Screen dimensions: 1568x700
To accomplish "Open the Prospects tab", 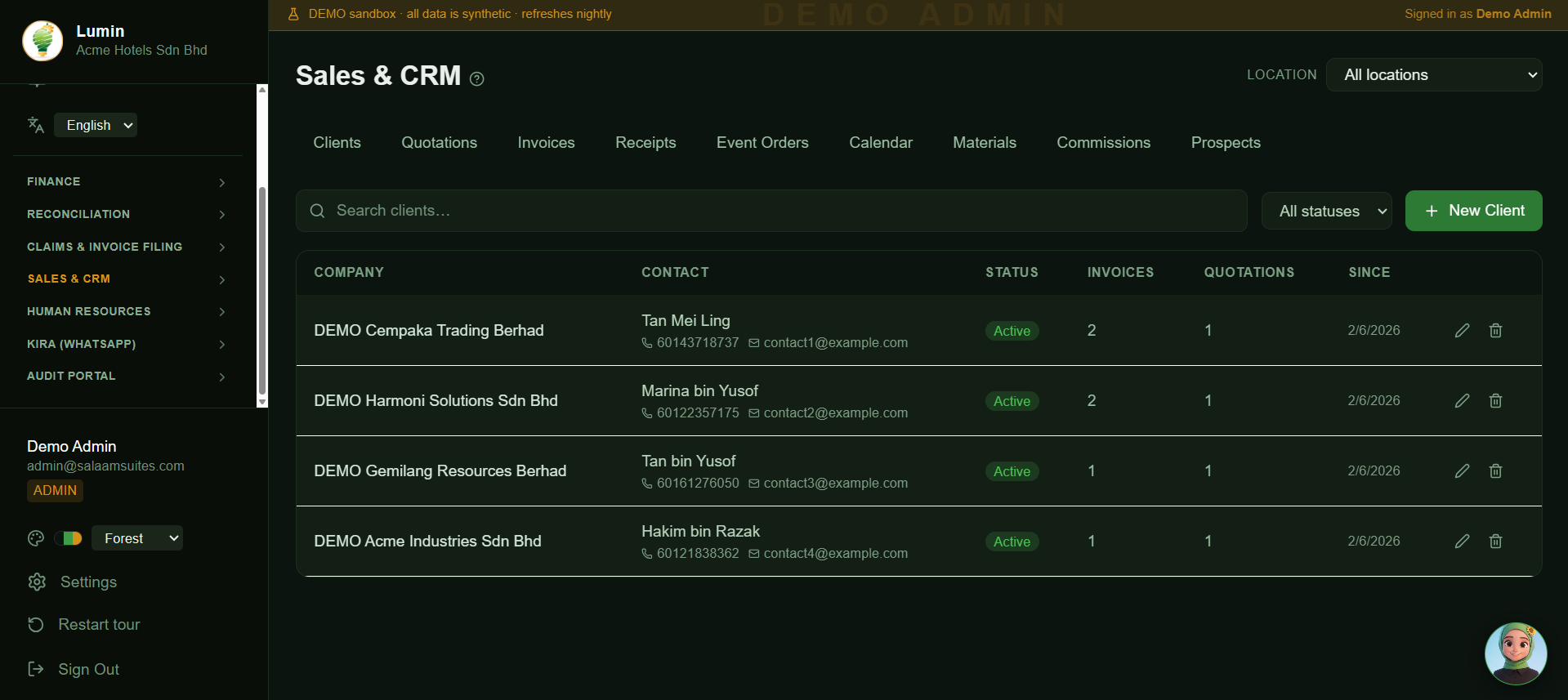I will click(x=1226, y=142).
